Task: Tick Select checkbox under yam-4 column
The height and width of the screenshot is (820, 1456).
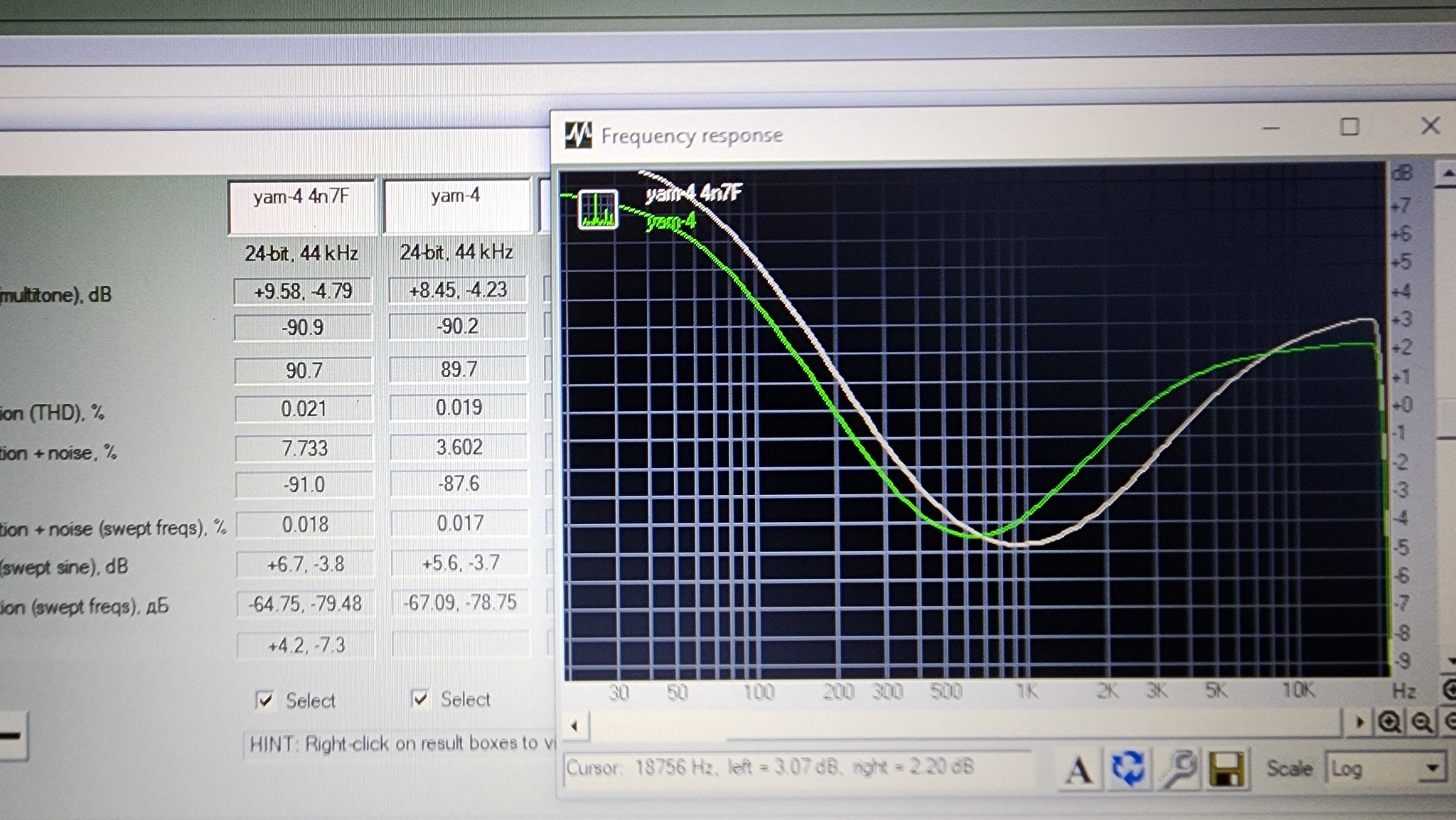Action: [x=420, y=699]
